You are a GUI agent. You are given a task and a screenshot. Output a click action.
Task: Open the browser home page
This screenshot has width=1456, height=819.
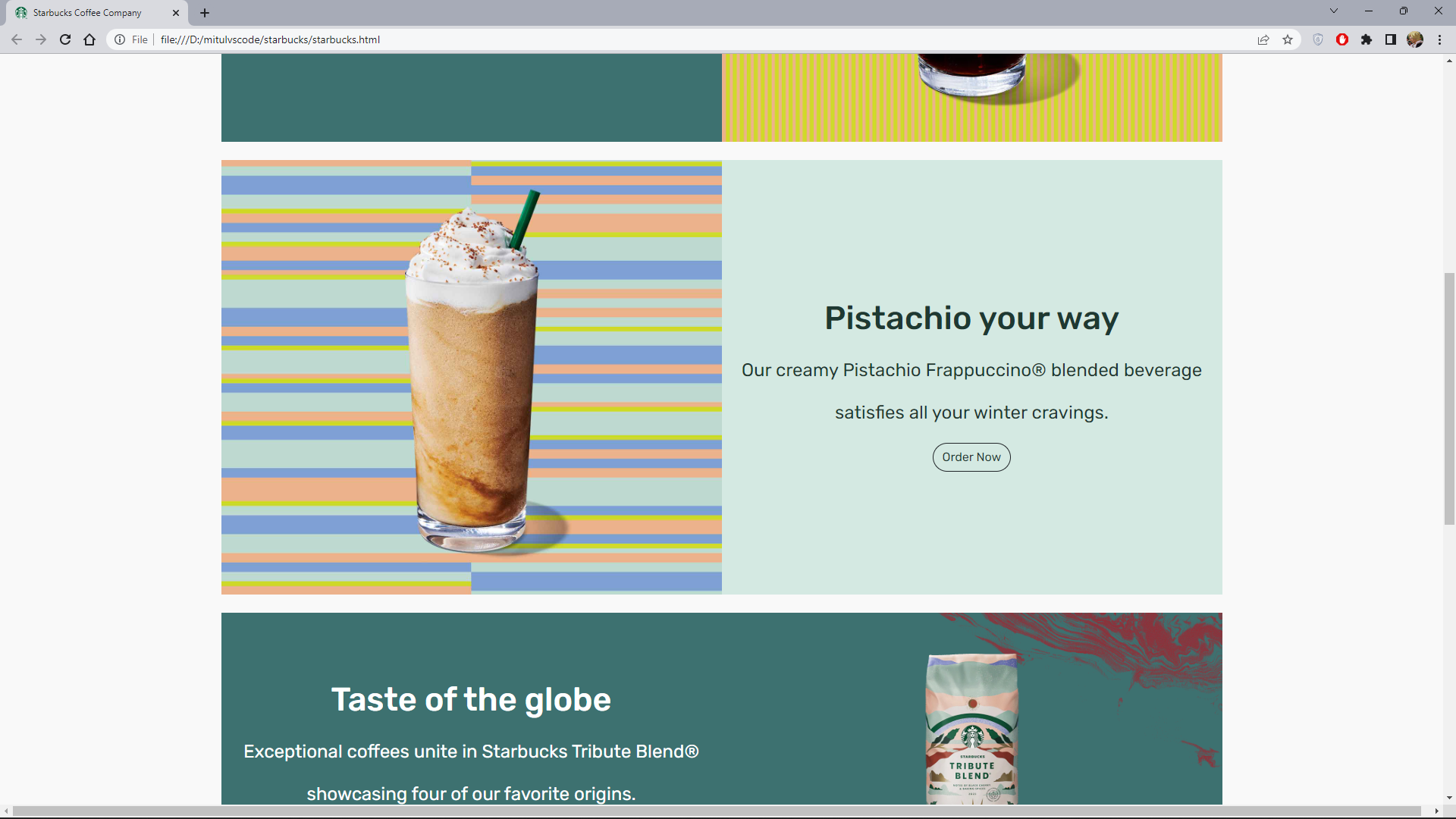click(x=89, y=39)
